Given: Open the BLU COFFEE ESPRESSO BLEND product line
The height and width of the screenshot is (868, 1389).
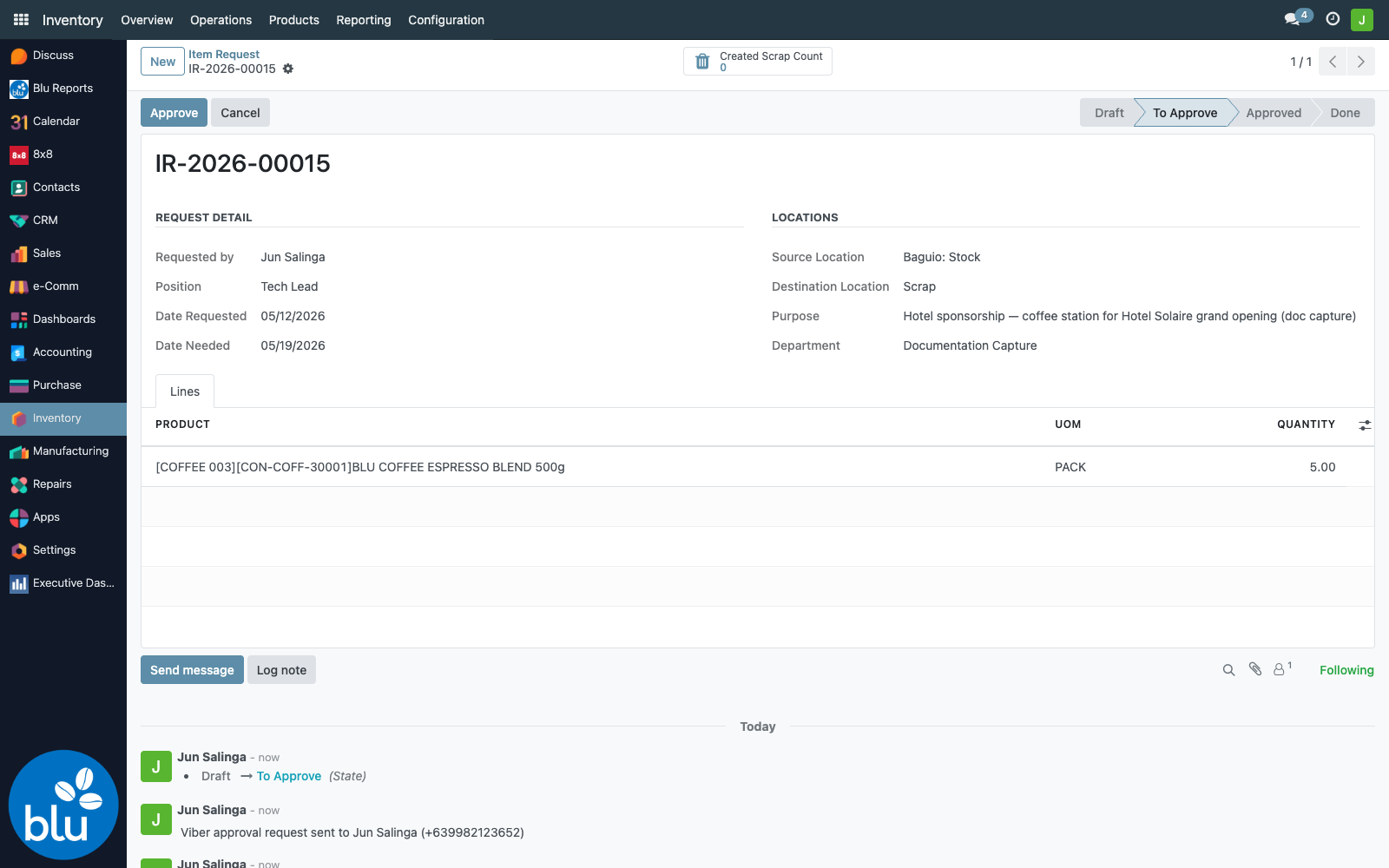Looking at the screenshot, I should point(360,467).
